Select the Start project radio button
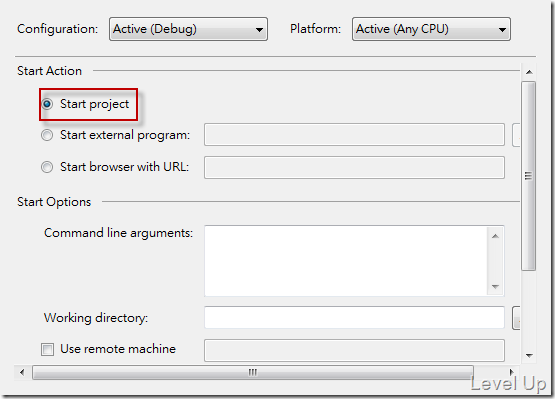The width and height of the screenshot is (555, 399). pos(47,104)
